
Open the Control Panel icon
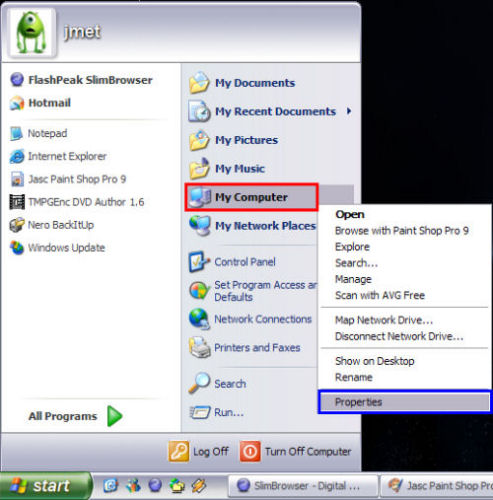[x=199, y=262]
